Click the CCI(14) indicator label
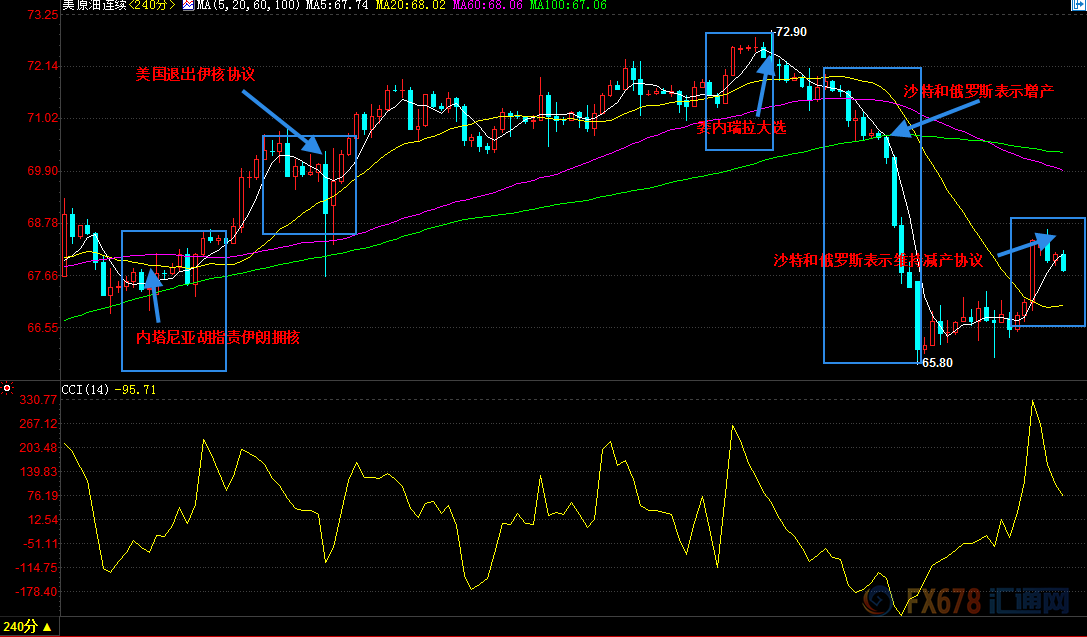1087x637 pixels. (x=85, y=390)
